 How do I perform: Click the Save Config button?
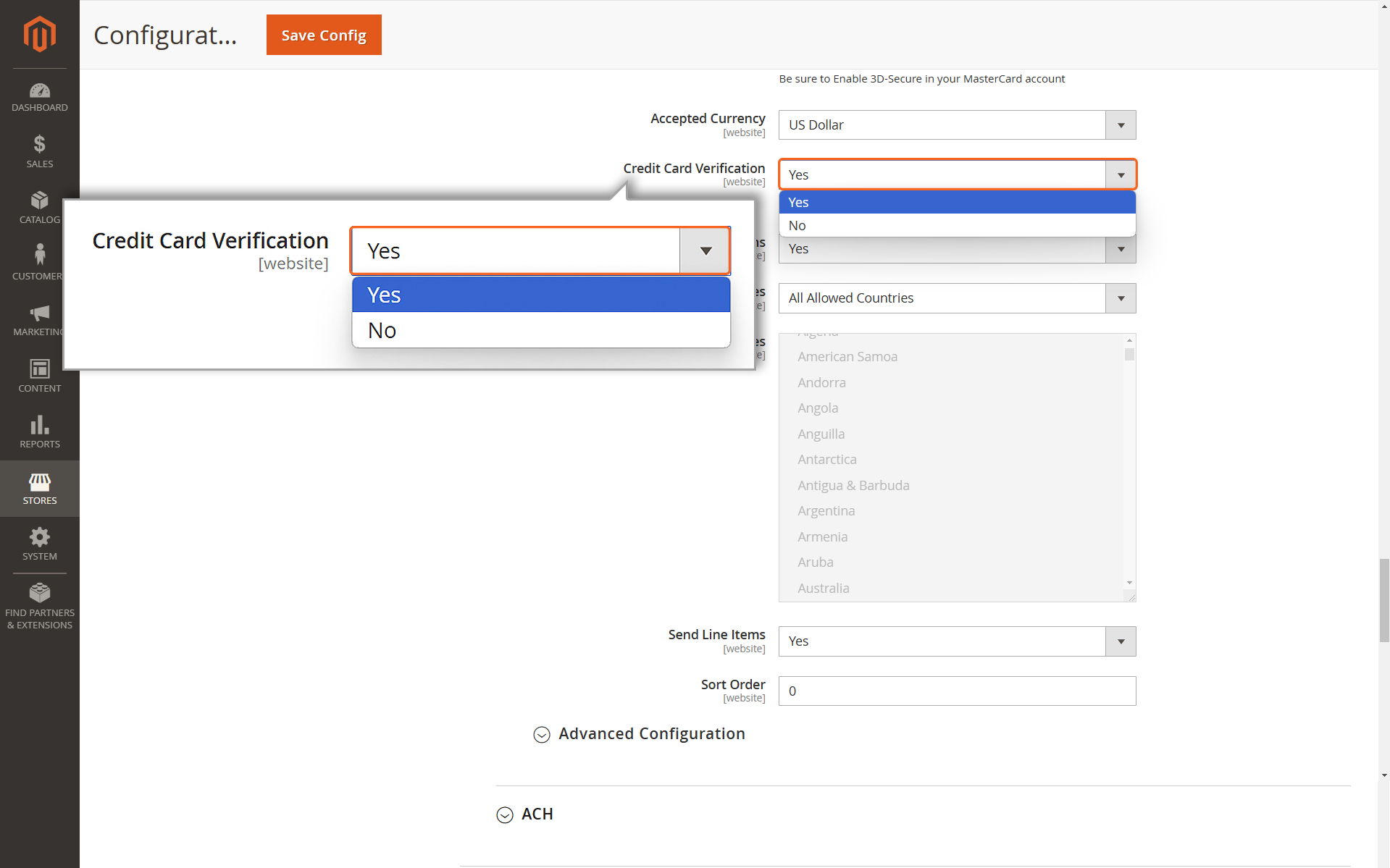[x=324, y=35]
